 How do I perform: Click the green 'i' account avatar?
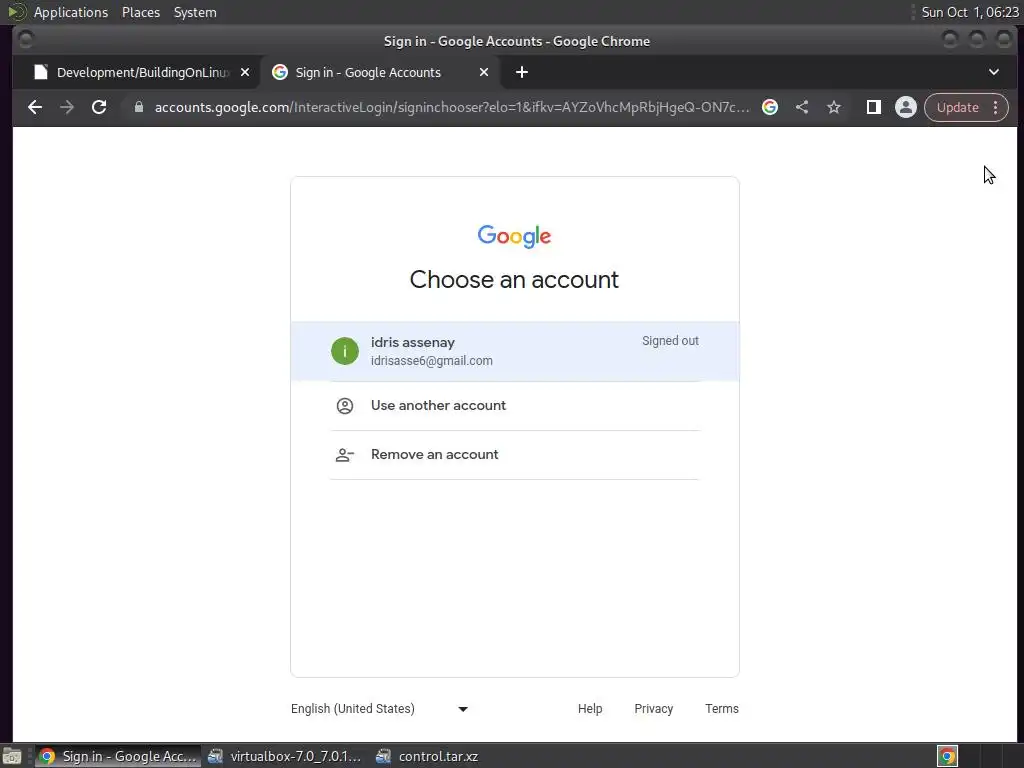point(345,351)
